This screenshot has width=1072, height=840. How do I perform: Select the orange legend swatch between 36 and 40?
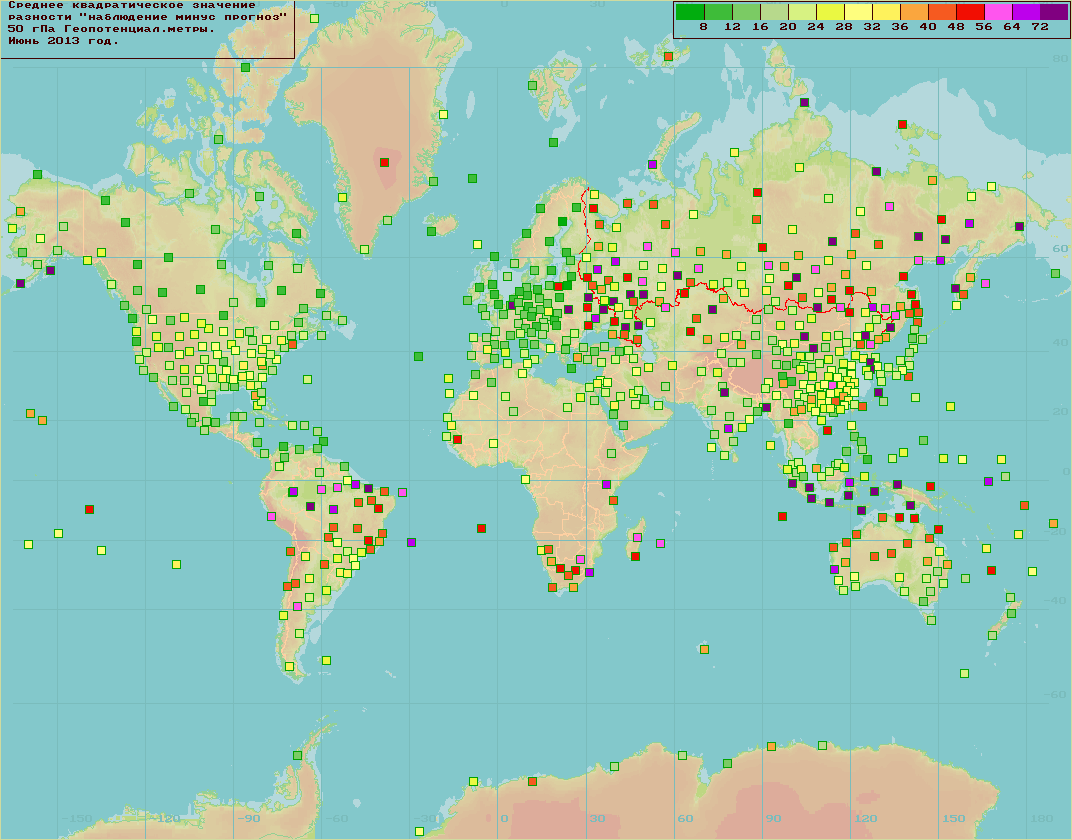914,12
